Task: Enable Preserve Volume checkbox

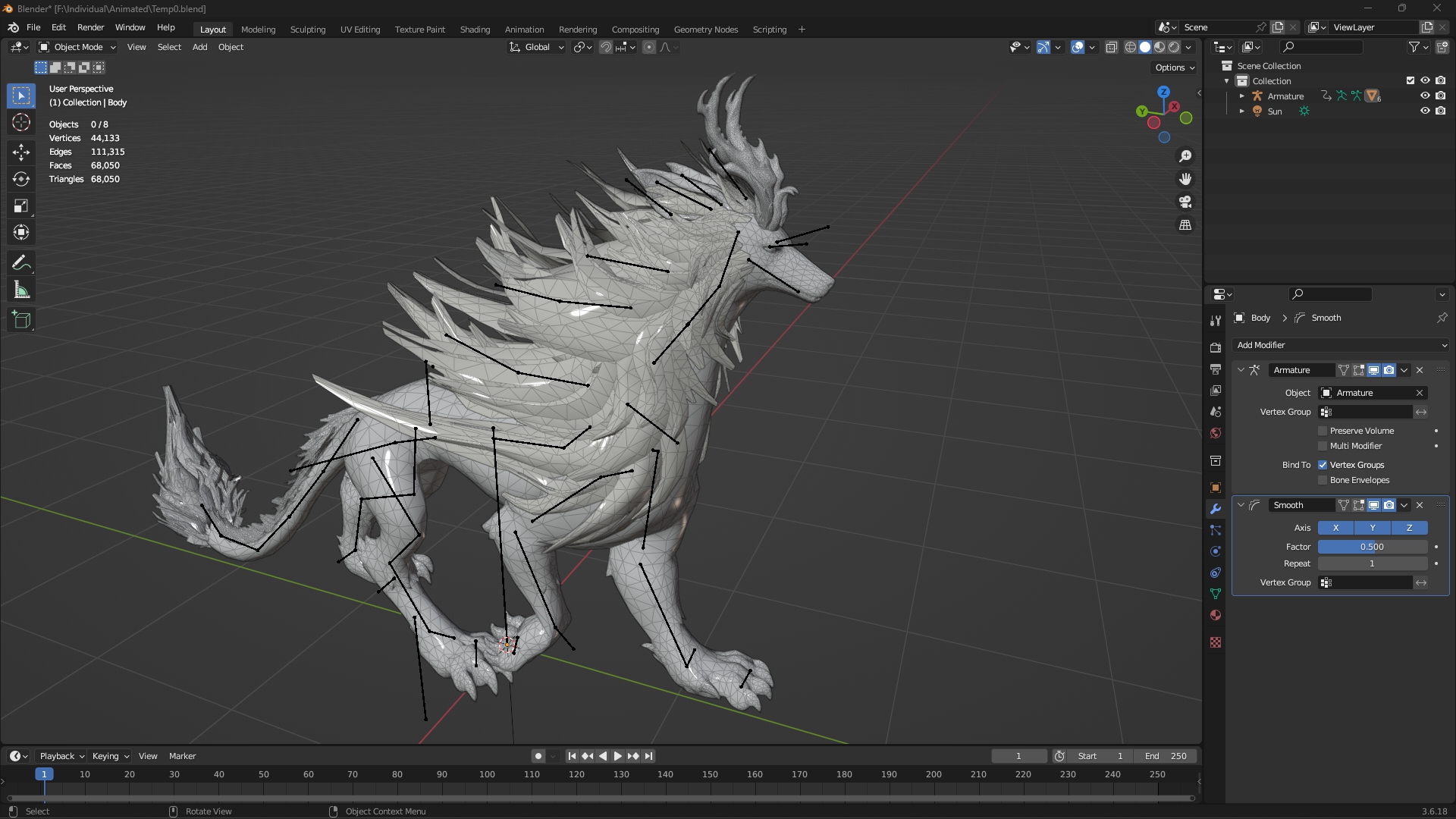Action: tap(1323, 431)
